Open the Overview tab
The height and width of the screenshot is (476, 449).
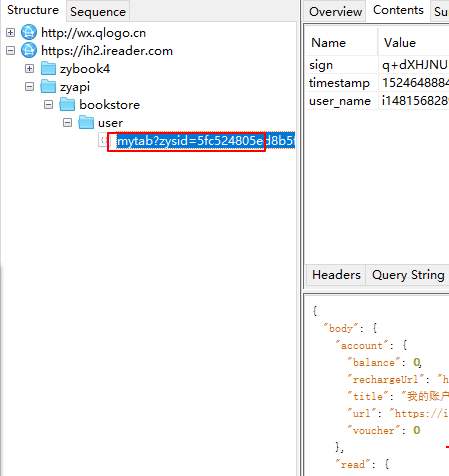click(x=335, y=12)
